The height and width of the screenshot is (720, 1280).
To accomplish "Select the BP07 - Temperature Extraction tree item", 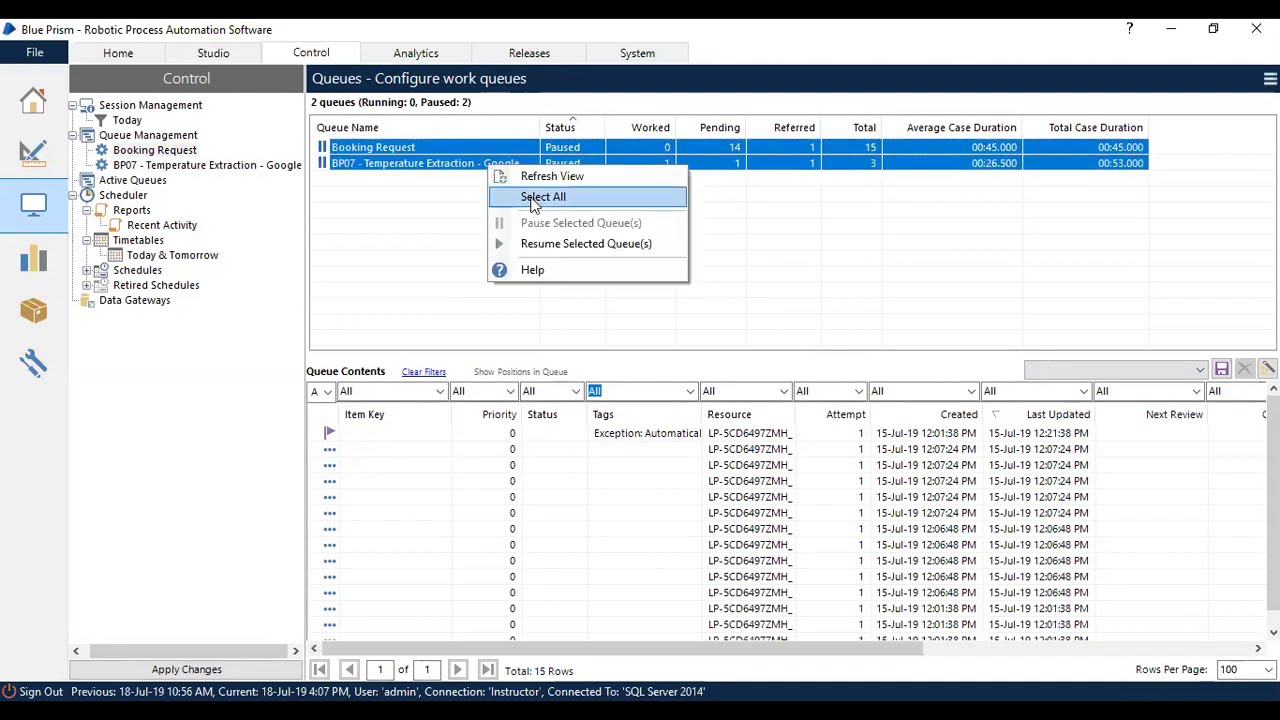I will coord(207,165).
